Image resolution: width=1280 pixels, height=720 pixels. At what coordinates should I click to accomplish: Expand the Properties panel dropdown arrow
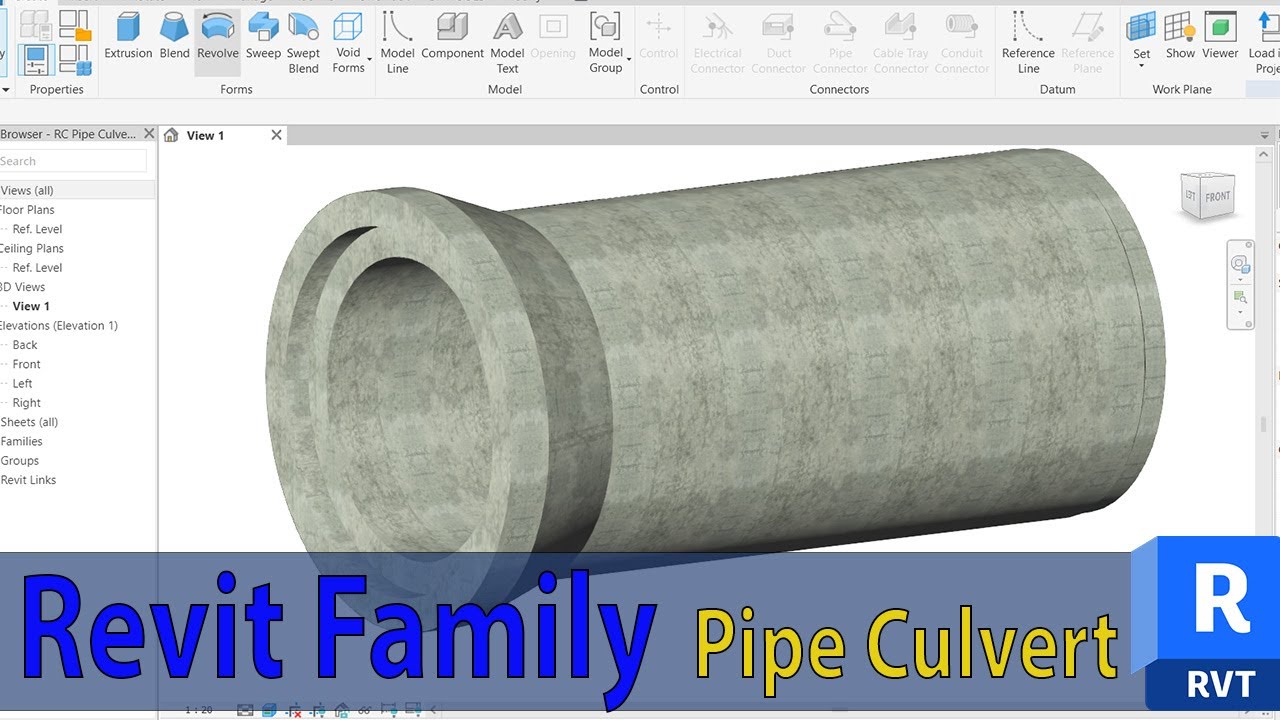[x=6, y=89]
